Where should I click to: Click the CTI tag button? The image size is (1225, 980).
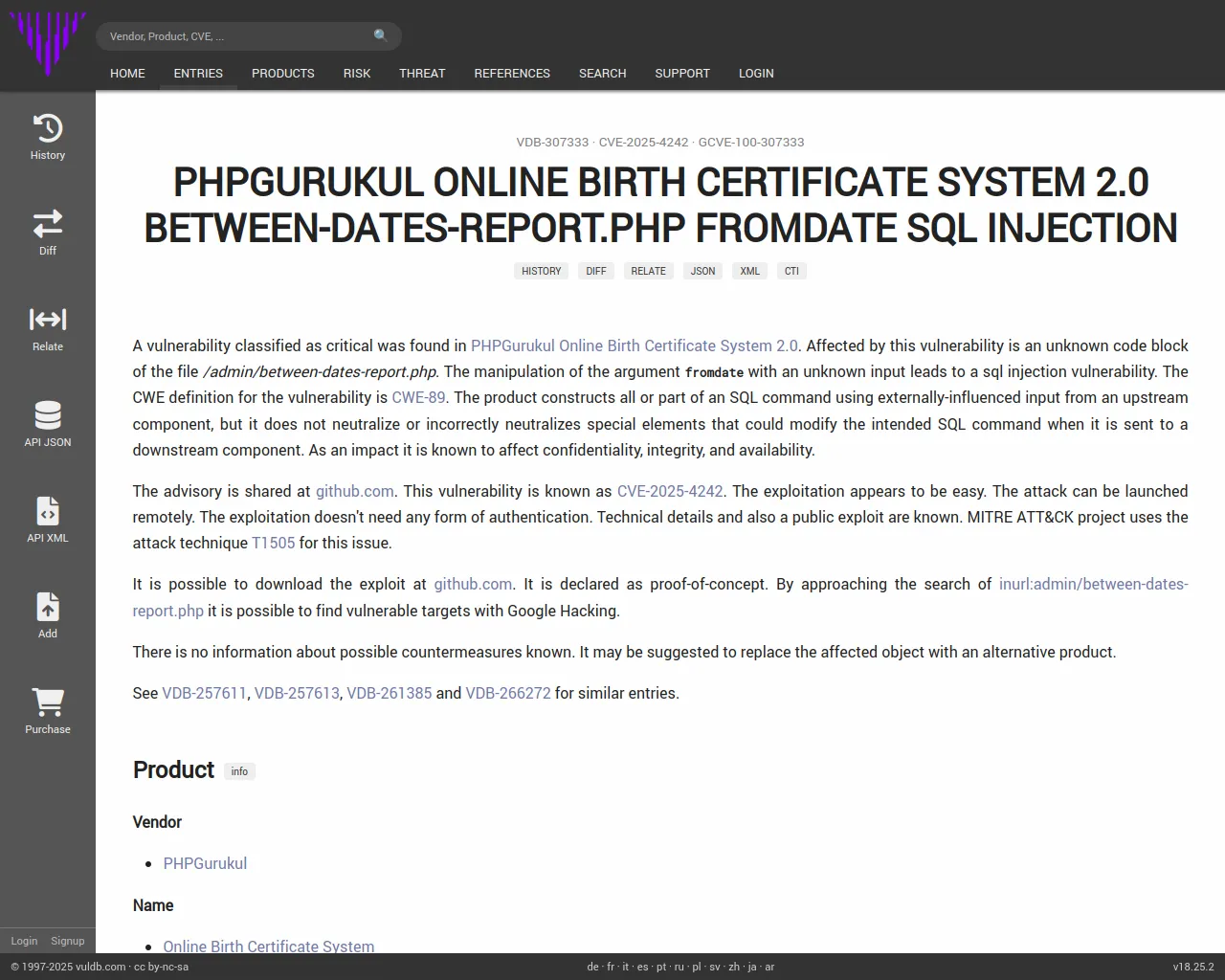791,271
